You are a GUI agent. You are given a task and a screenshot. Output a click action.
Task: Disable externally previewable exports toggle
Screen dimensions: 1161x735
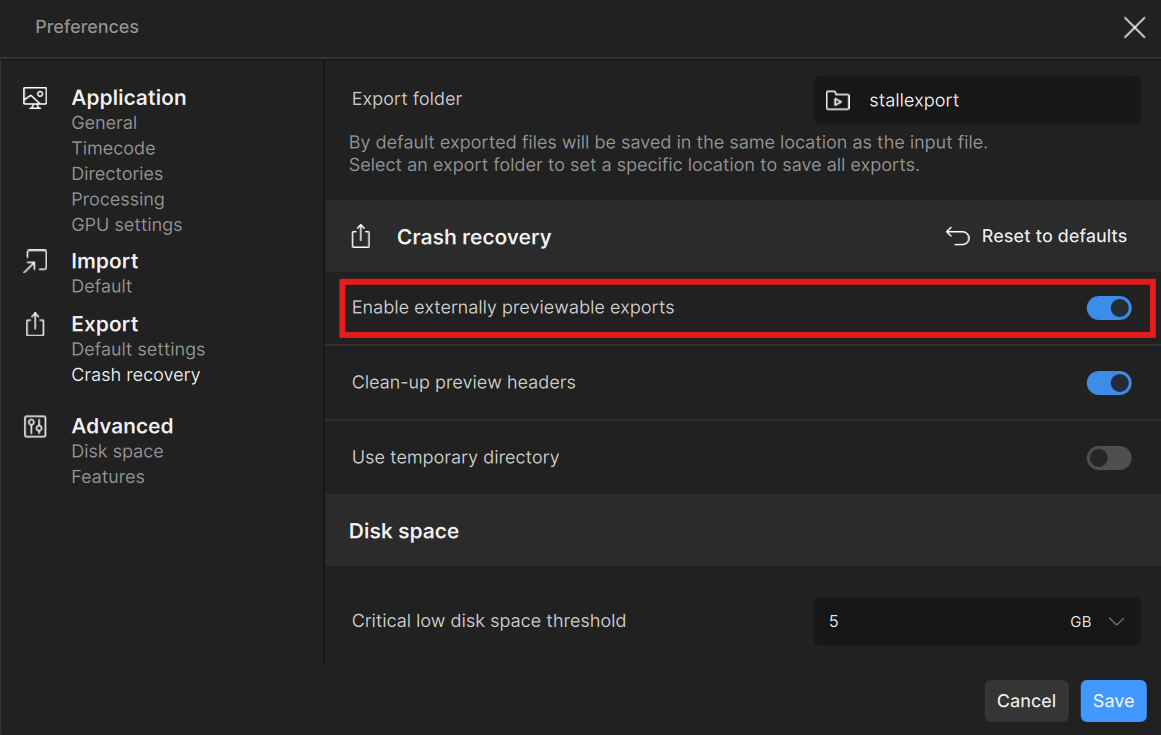[1108, 308]
